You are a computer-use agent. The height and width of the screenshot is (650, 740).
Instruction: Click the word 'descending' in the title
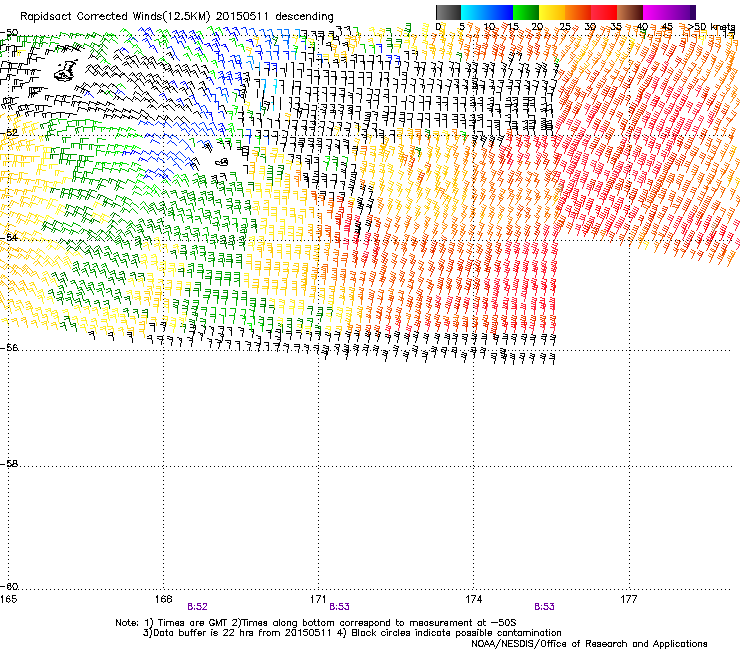(304, 17)
